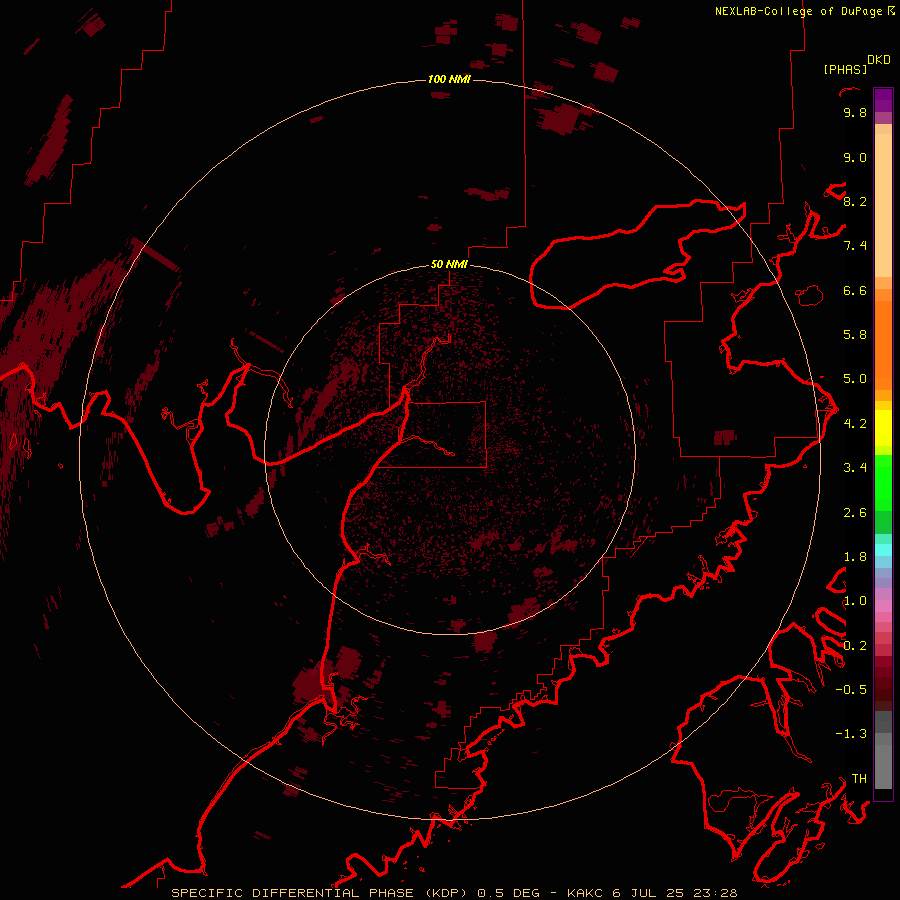Click the 9.8 value on the color scale
The image size is (900, 900).
tap(855, 113)
